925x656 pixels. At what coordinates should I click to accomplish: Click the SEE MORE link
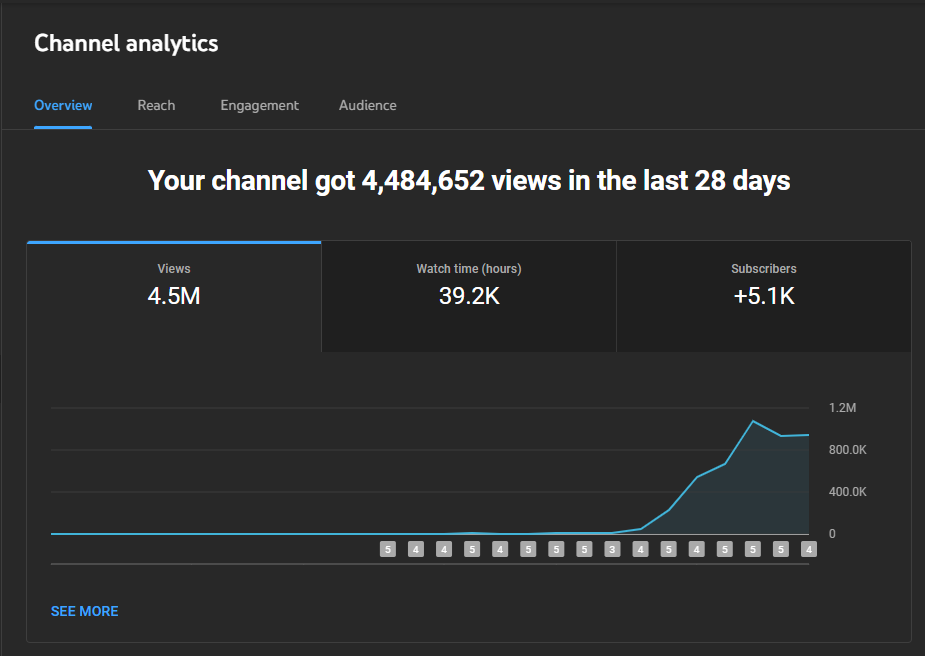85,611
